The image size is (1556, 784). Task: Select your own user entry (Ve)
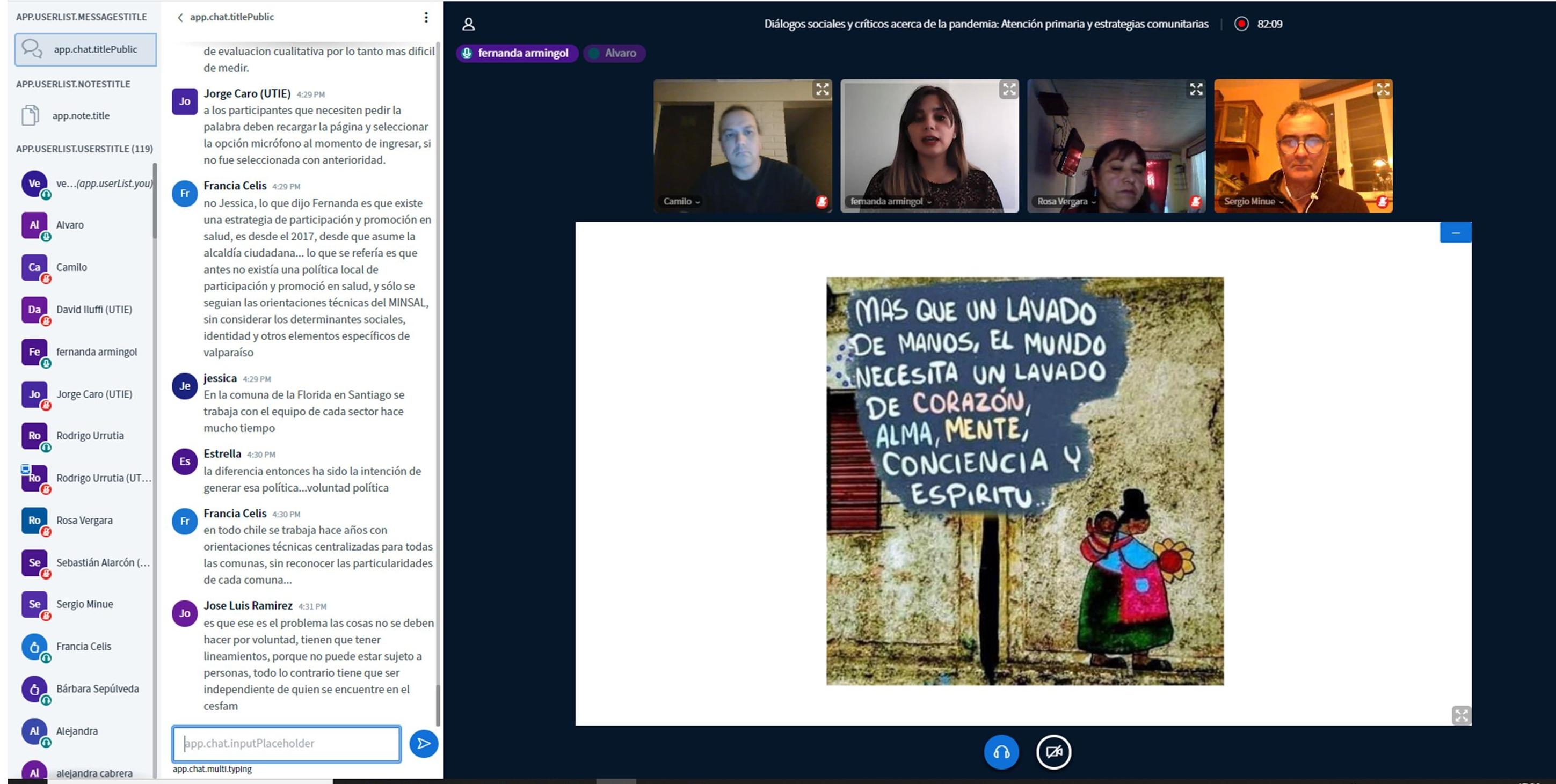coord(86,184)
